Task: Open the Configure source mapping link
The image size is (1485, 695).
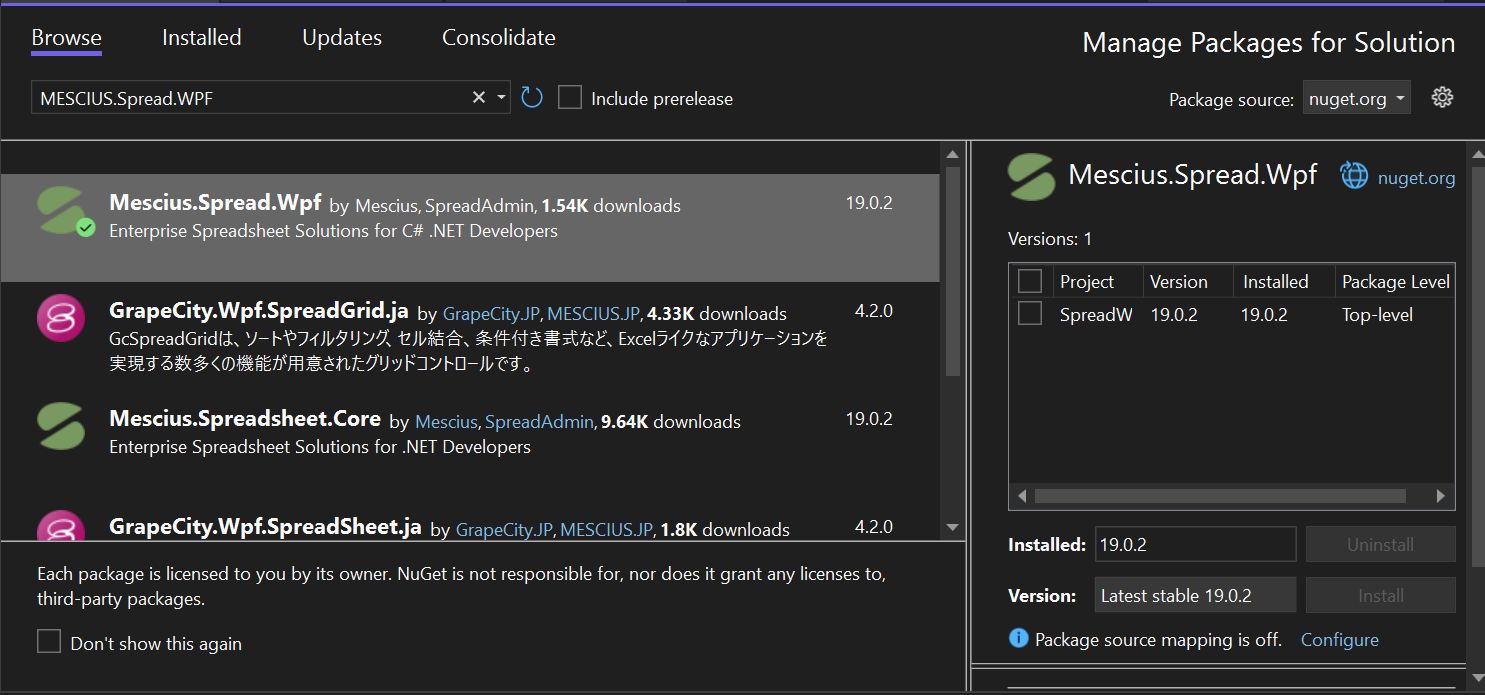Action: tap(1339, 640)
